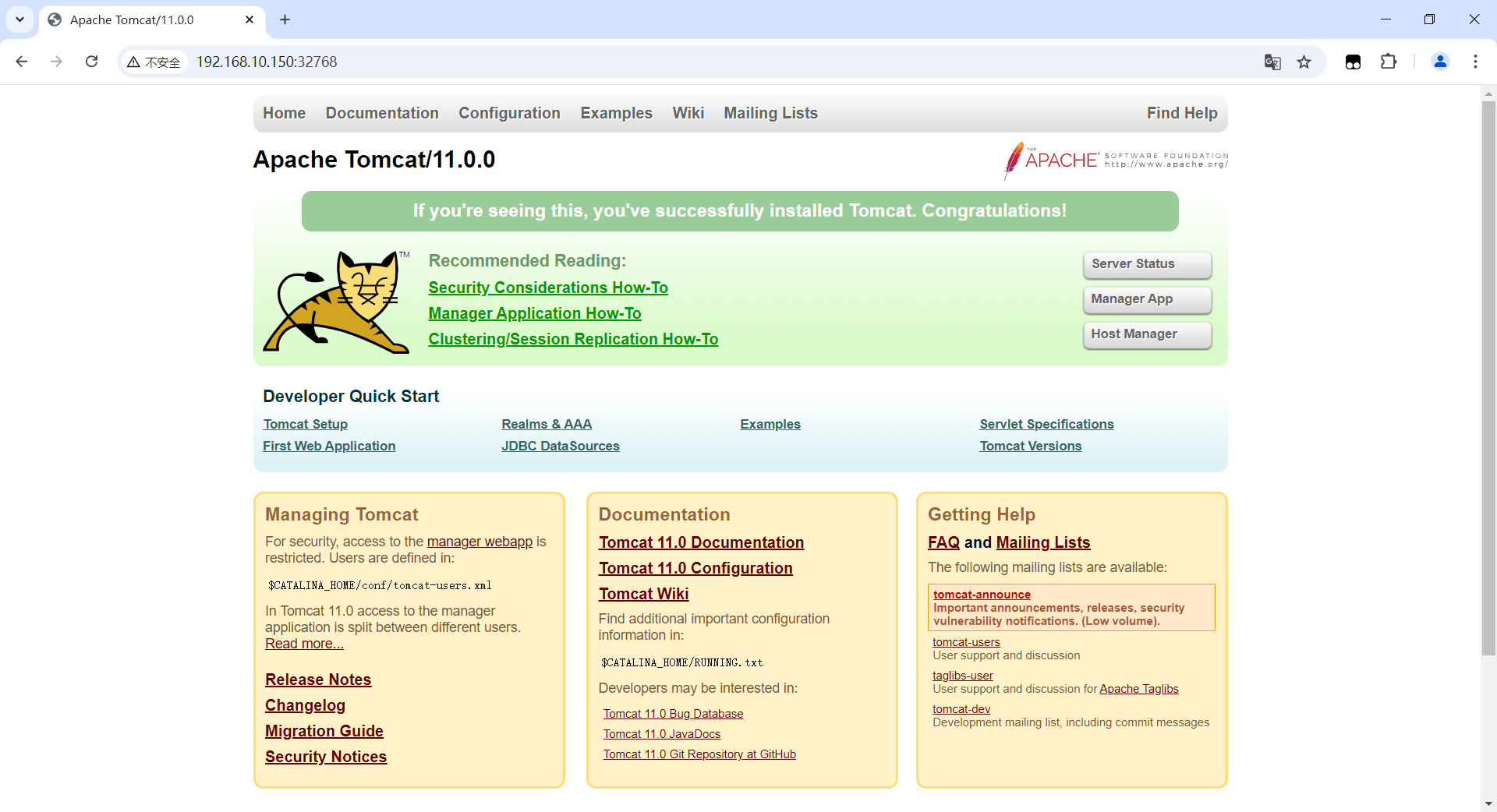This screenshot has width=1497, height=812.
Task: Open the FAQ link under Getting Help
Action: tap(943, 542)
